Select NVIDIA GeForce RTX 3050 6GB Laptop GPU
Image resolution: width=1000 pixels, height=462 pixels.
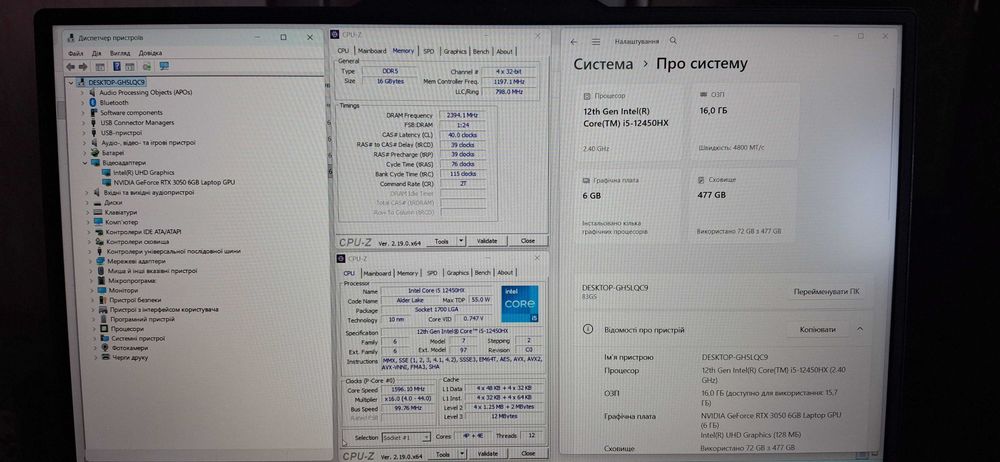pyautogui.click(x=173, y=183)
